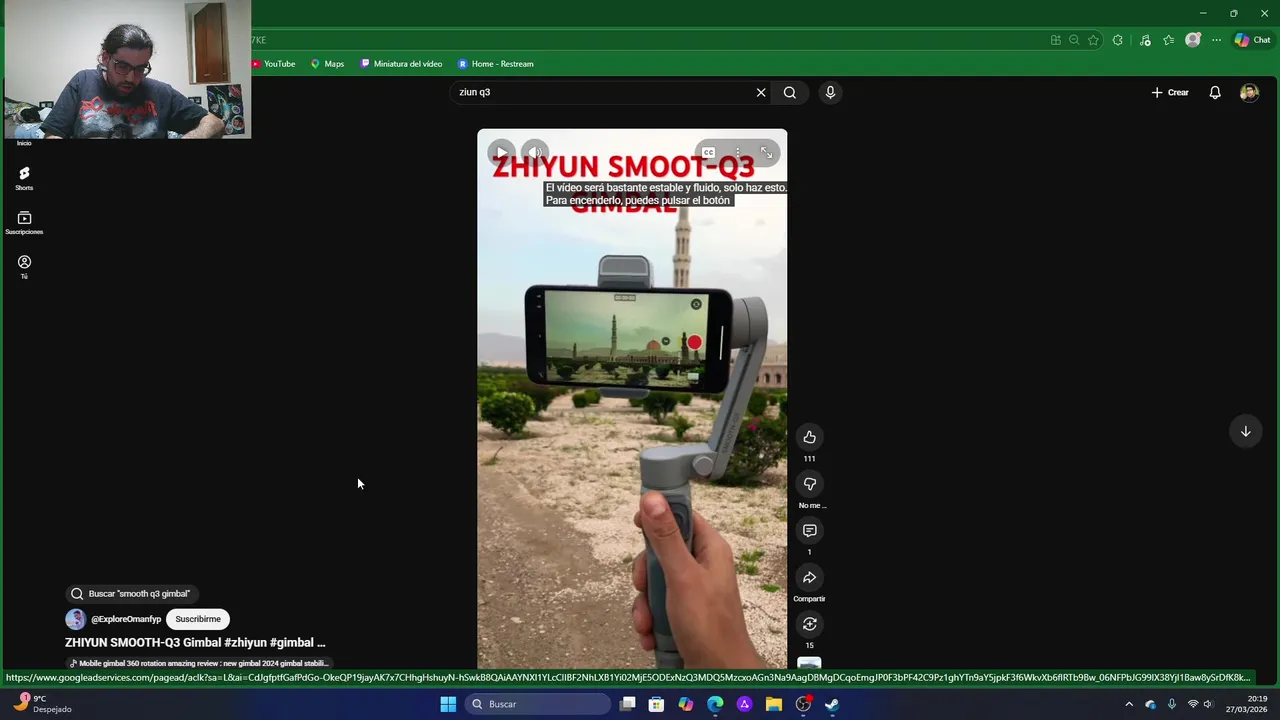Open the Maps bookmark
Image resolution: width=1280 pixels, height=720 pixels.
click(327, 64)
